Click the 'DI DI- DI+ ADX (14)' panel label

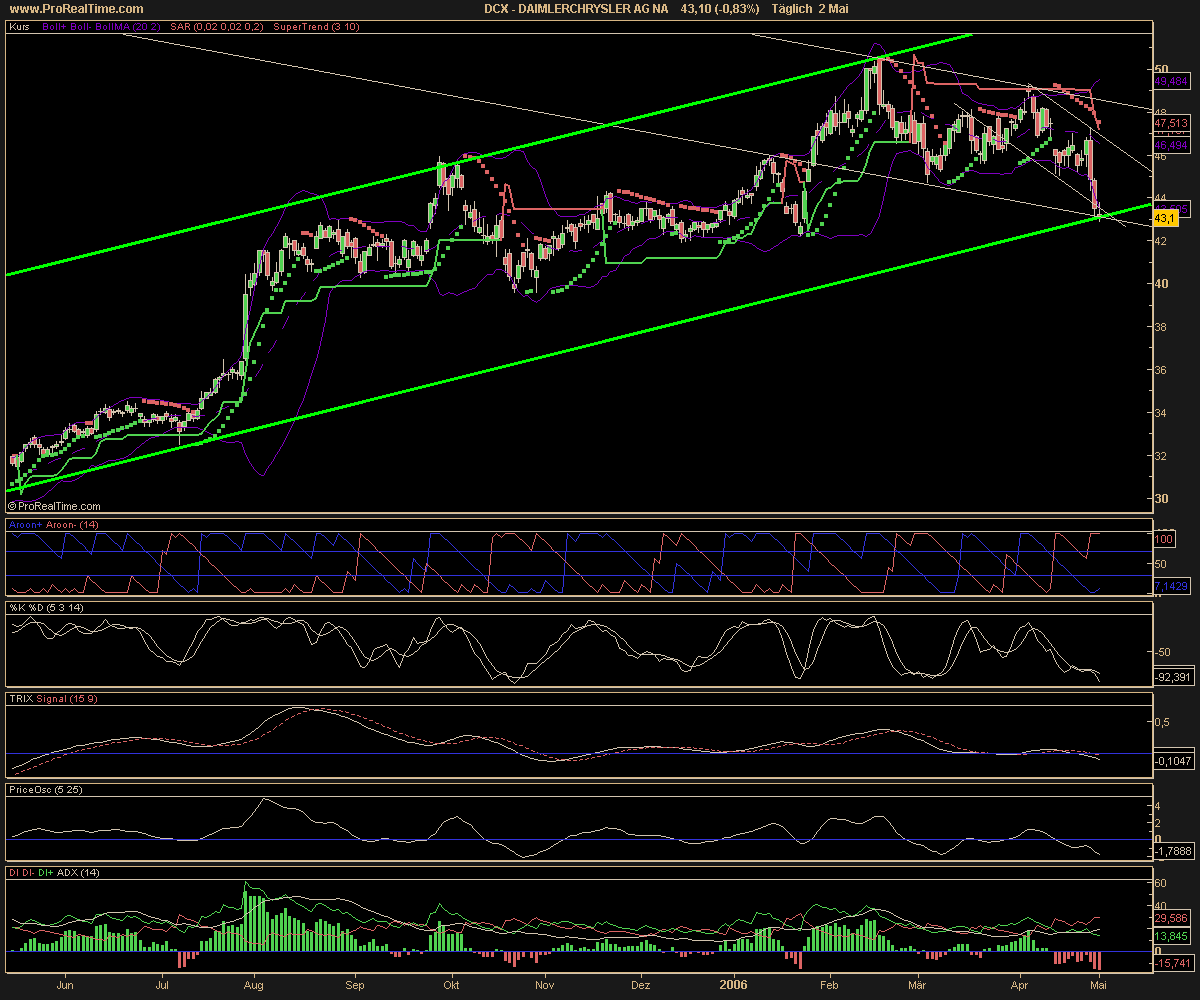click(52, 873)
